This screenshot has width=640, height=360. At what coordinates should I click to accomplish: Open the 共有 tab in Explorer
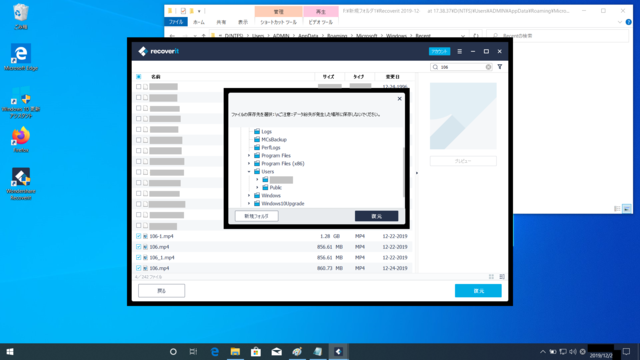(x=221, y=22)
